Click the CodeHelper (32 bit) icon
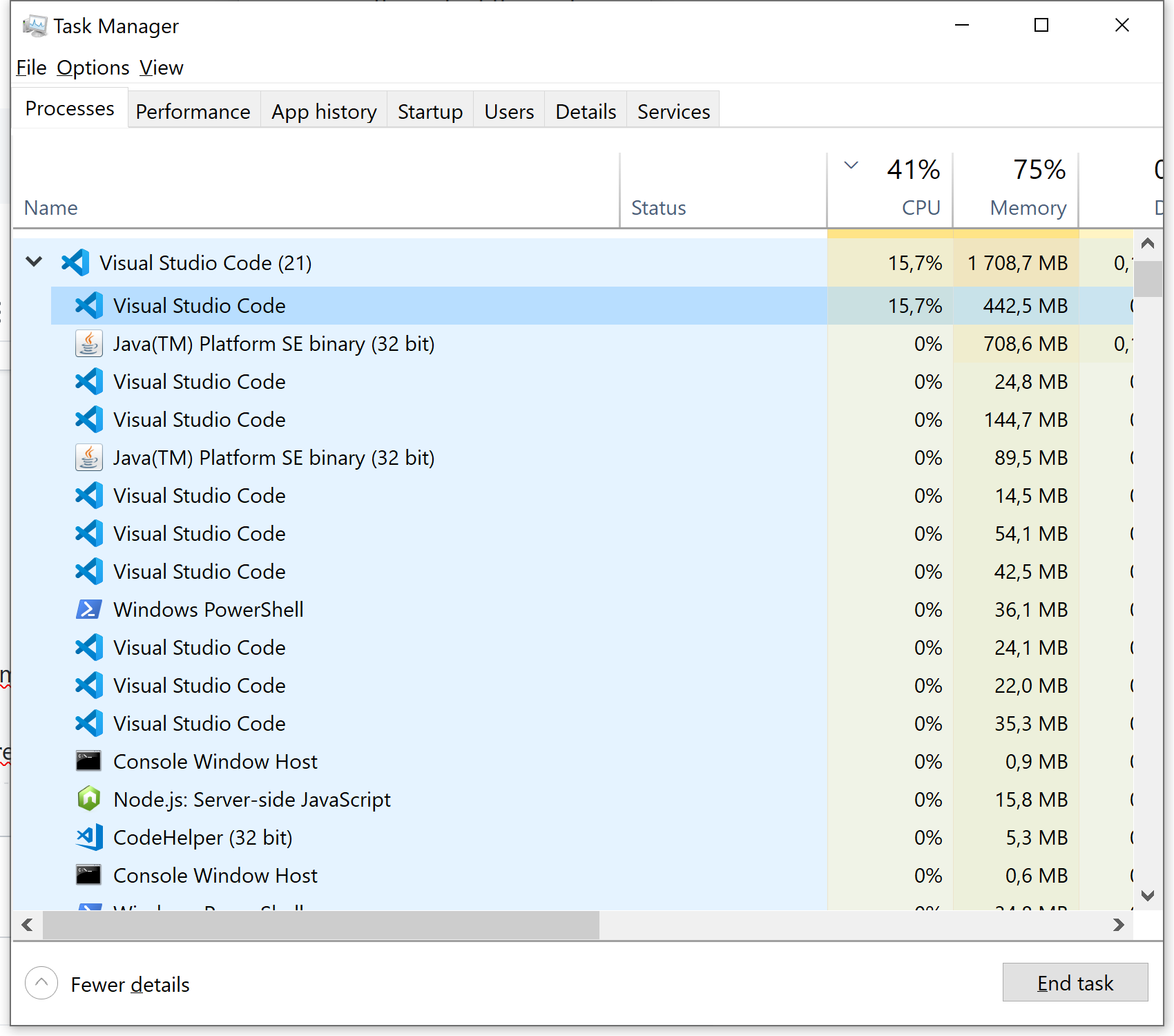 tap(89, 838)
